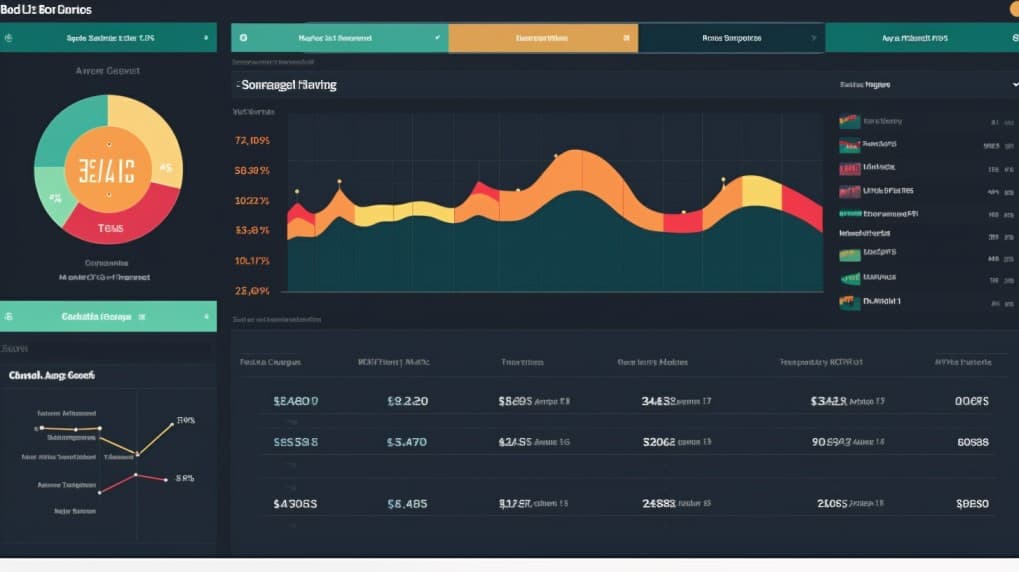The width and height of the screenshot is (1019, 572).
Task: Open the arrow on the dark teal third tab
Action: click(813, 38)
